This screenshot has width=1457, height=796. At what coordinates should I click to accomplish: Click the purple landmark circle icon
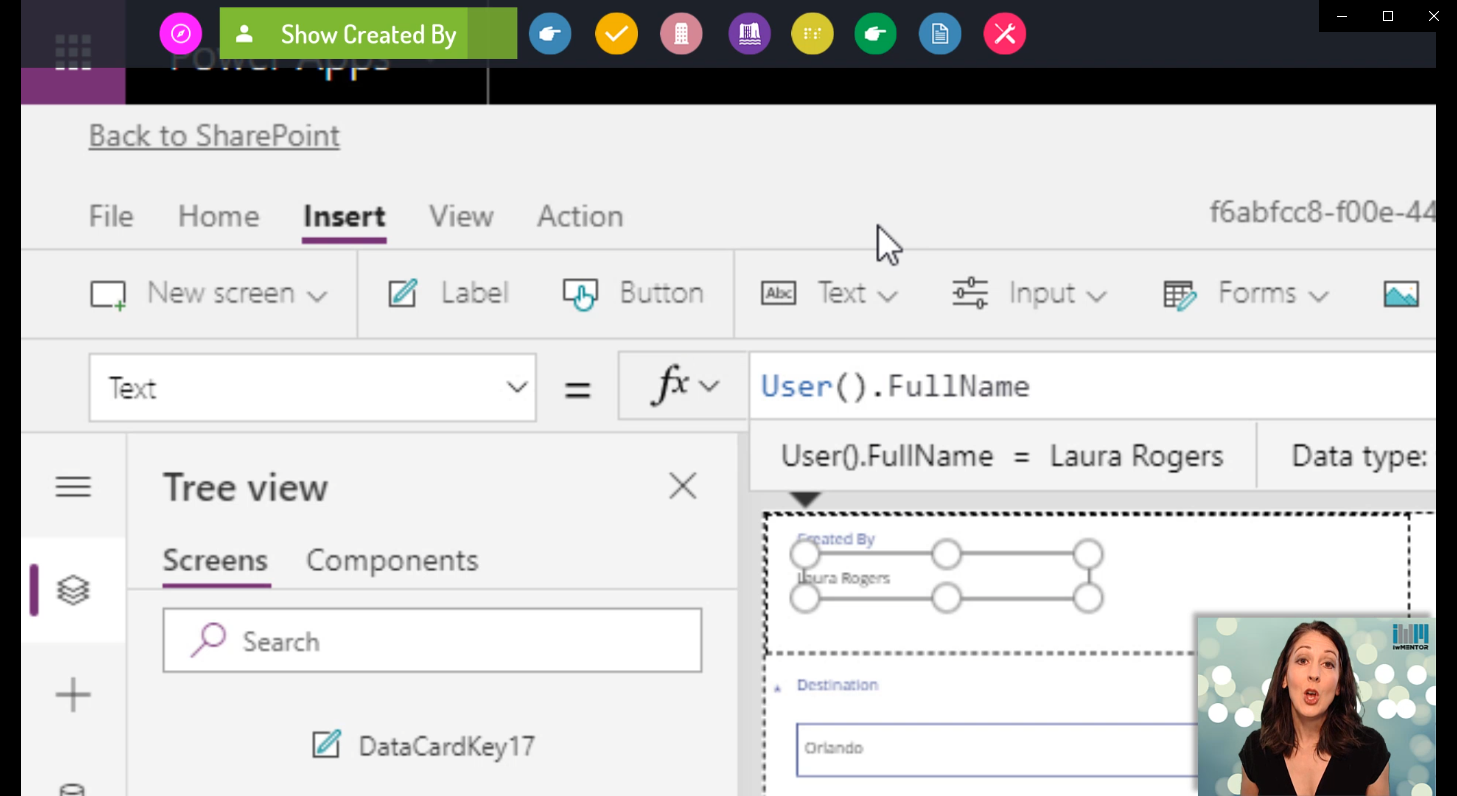click(750, 34)
